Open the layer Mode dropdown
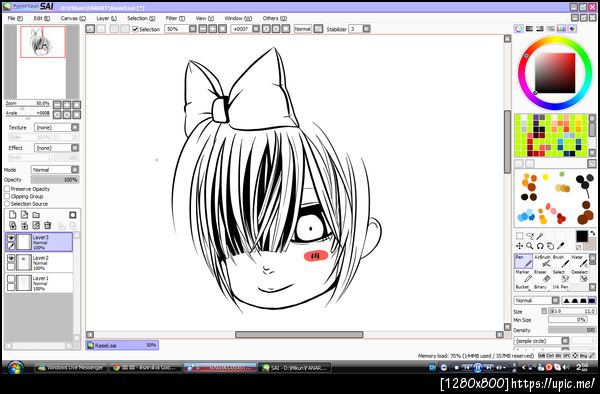Viewport: 600px width, 394px height. [x=55, y=169]
